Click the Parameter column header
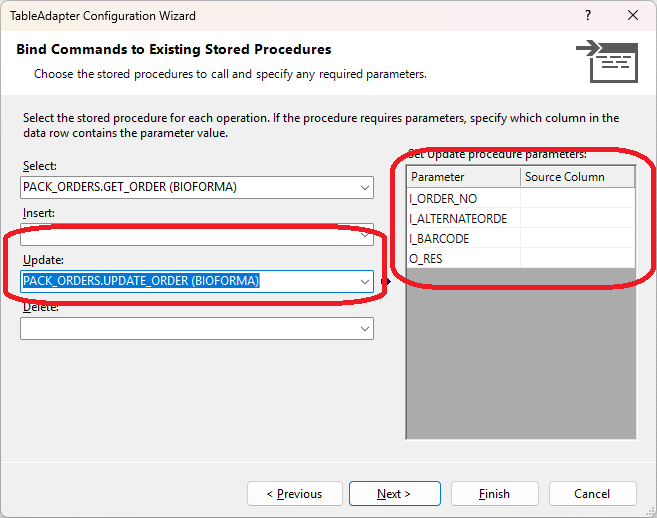 [x=464, y=177]
